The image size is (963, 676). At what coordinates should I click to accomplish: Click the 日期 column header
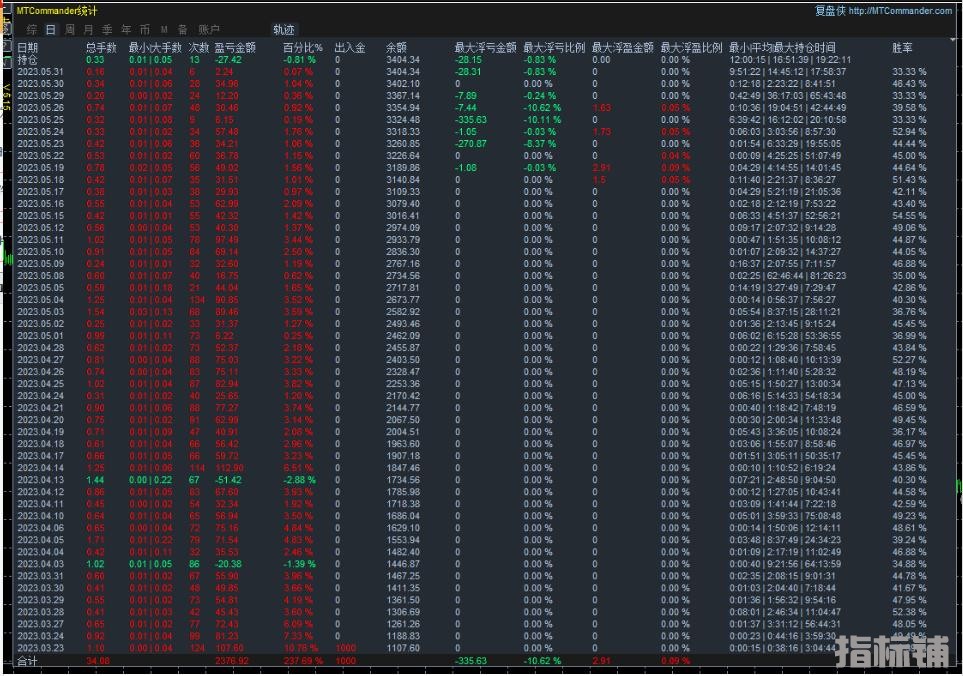click(28, 47)
